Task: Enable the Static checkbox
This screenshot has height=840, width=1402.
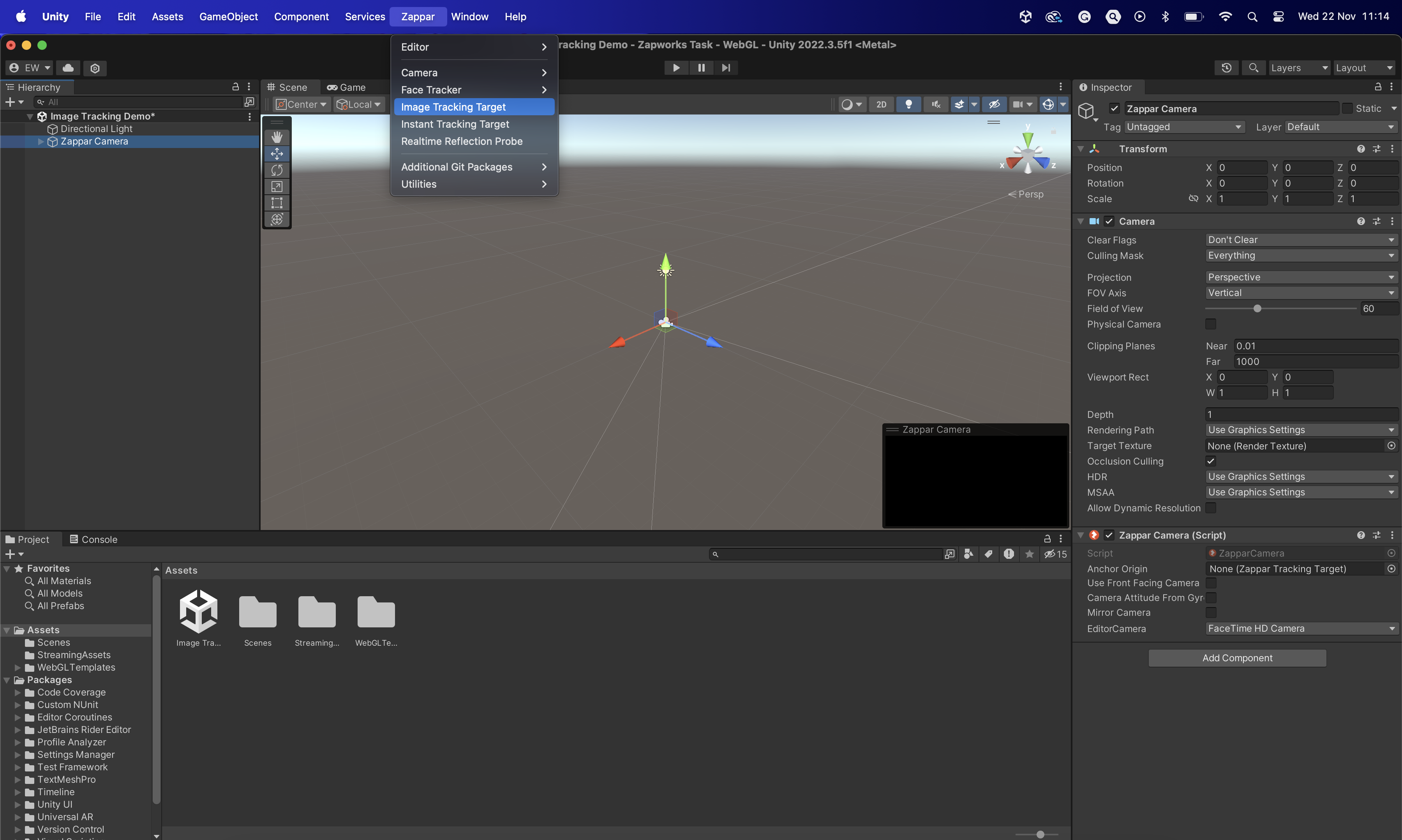Action: [1347, 108]
